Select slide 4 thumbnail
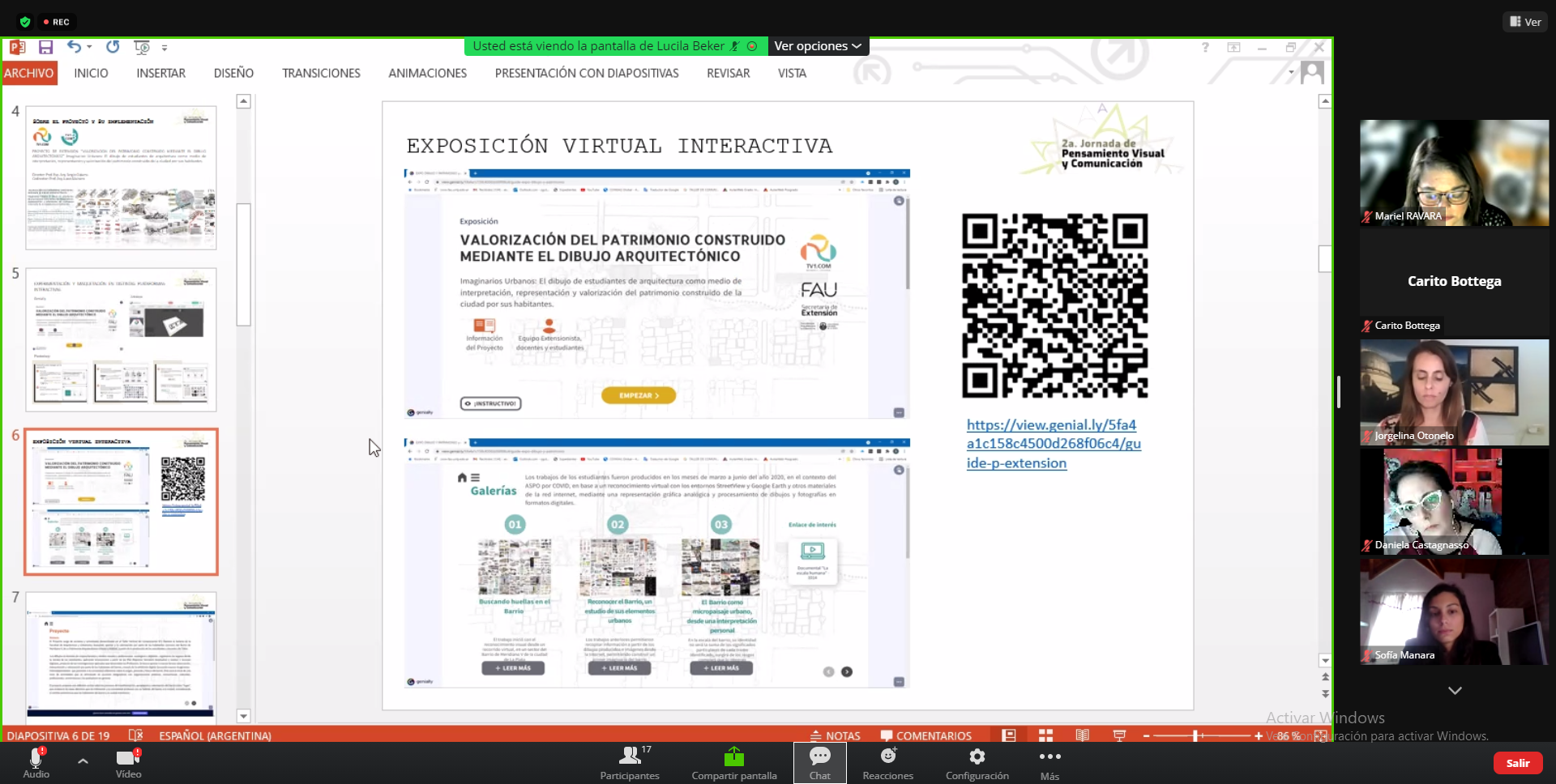 pyautogui.click(x=121, y=177)
